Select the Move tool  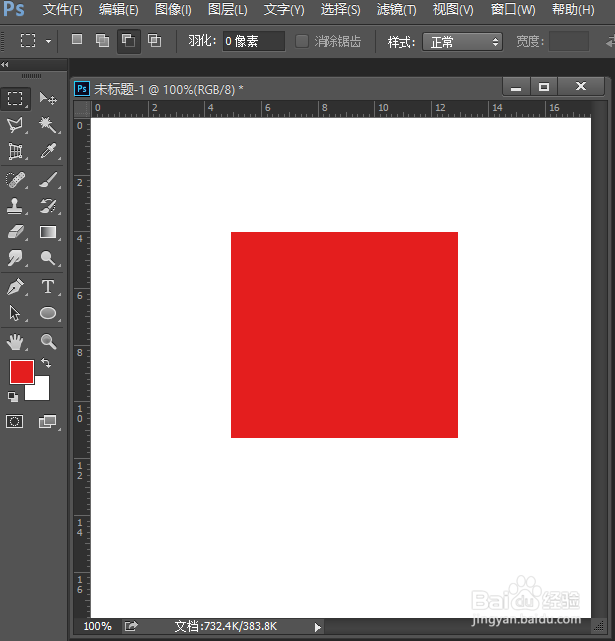coord(48,99)
